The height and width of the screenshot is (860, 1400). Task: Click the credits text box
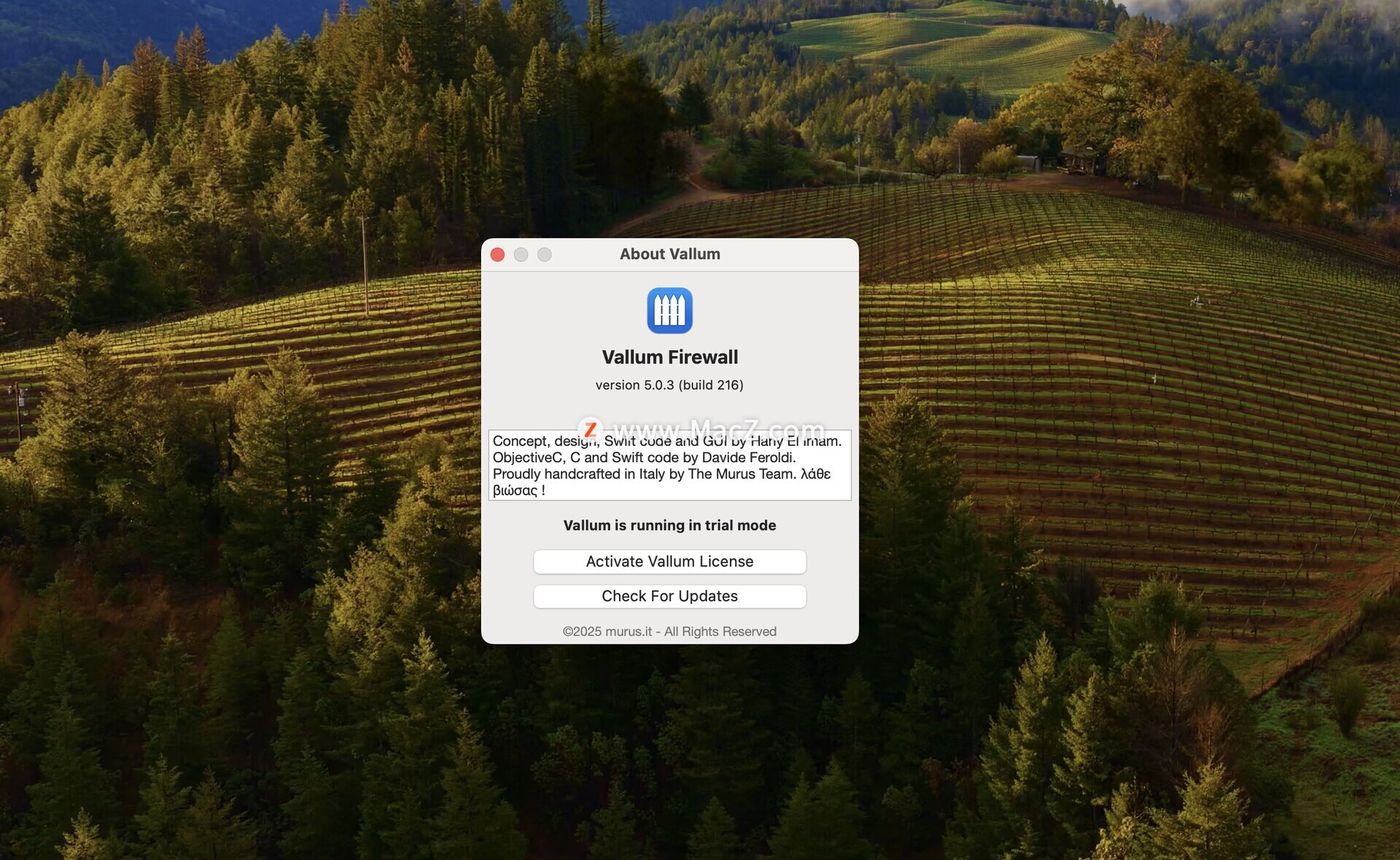tap(669, 465)
